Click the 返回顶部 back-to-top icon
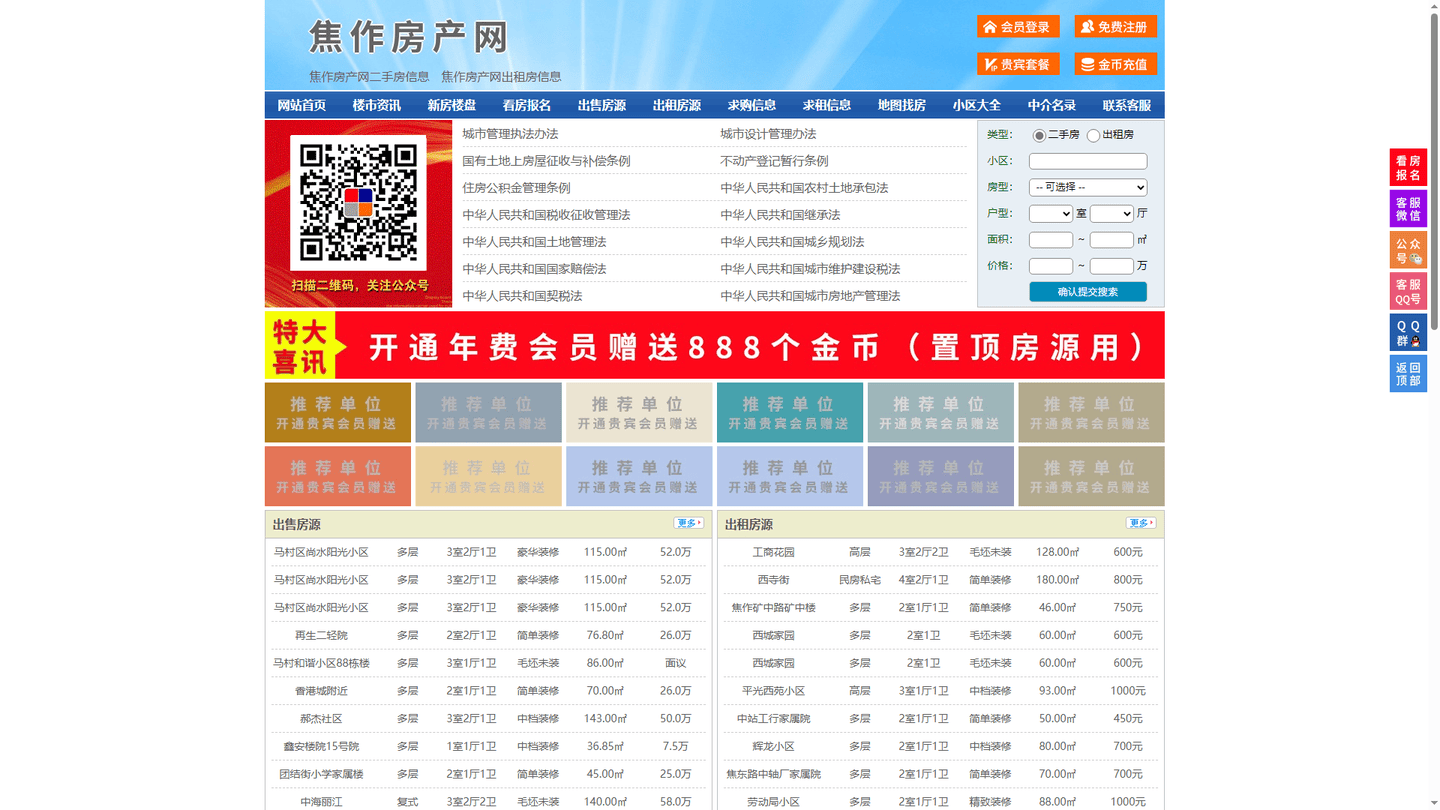 [x=1408, y=373]
